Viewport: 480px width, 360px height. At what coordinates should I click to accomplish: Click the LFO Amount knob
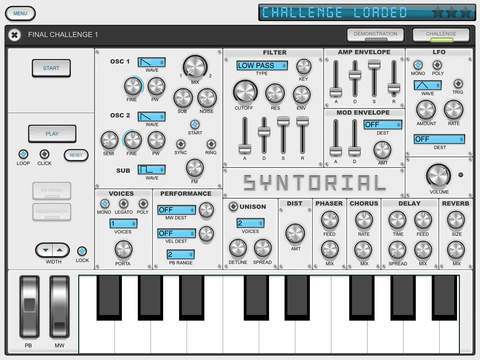426,110
